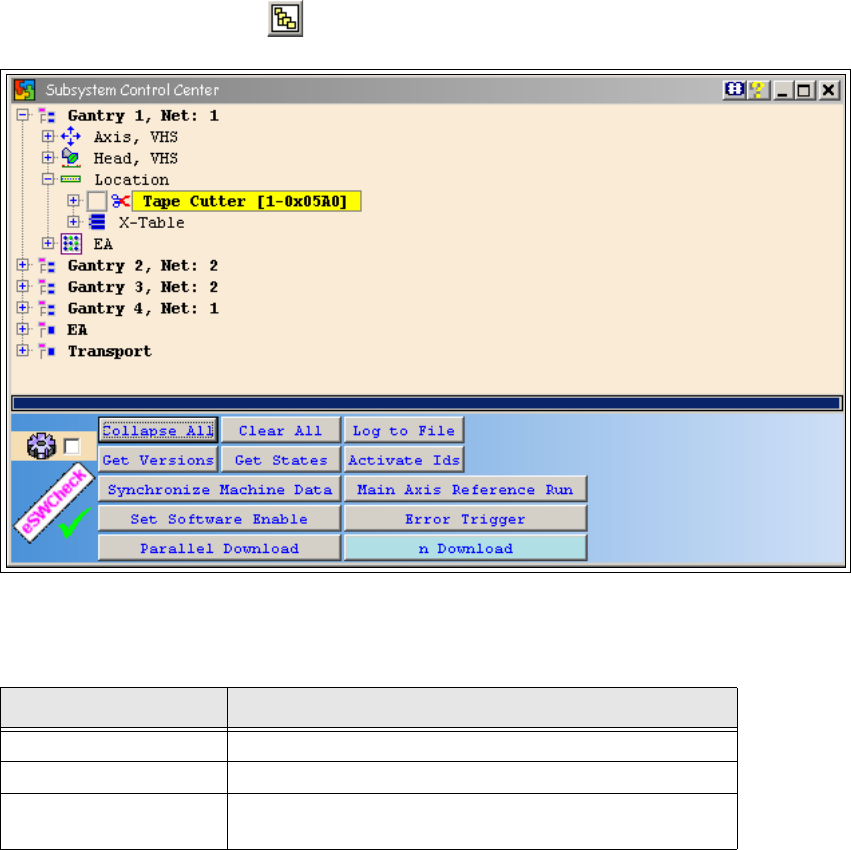
Task: Click the Gantry 4 node icon
Action: (x=47, y=308)
